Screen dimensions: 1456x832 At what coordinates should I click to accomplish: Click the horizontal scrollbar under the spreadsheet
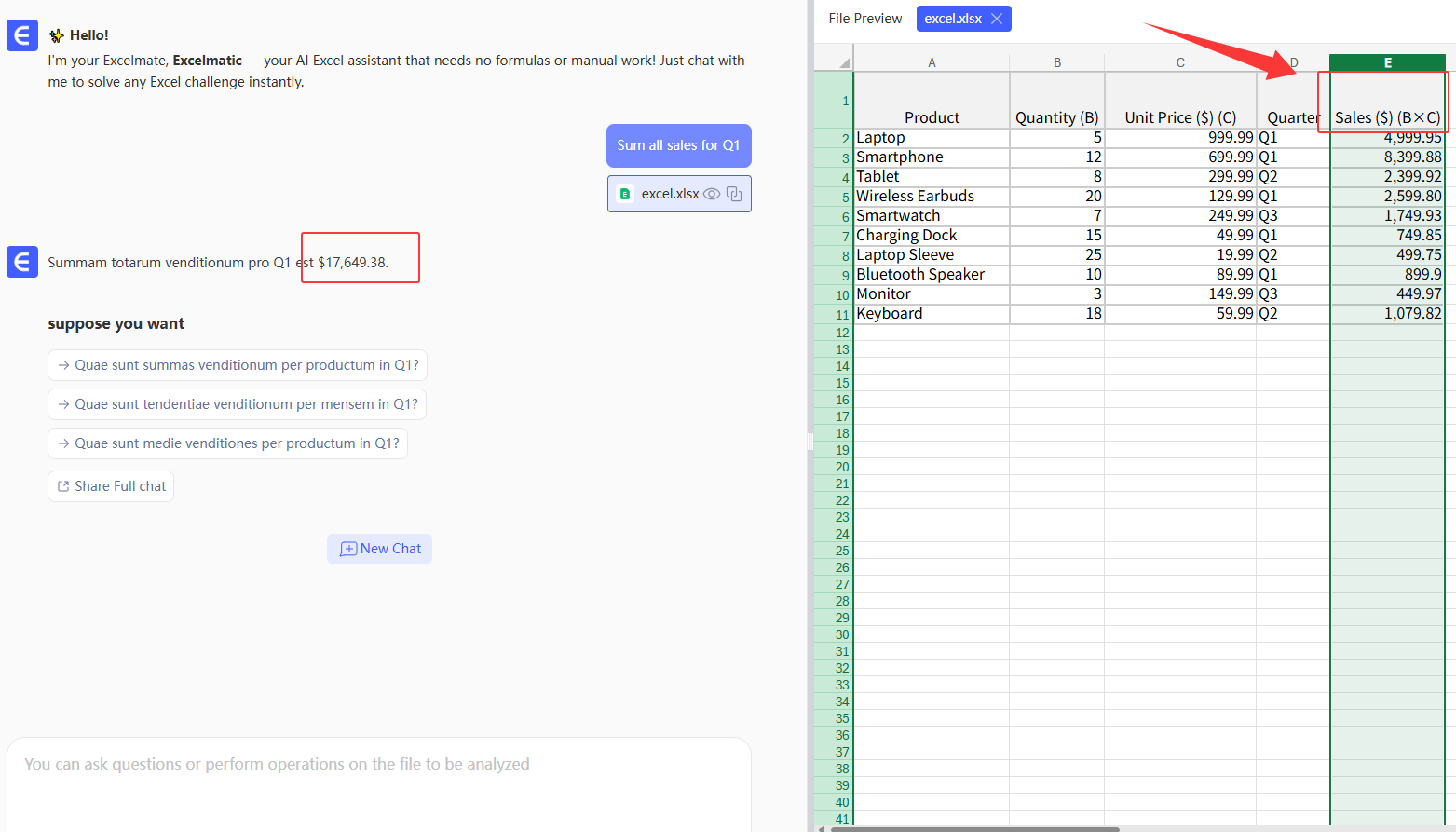click(969, 828)
